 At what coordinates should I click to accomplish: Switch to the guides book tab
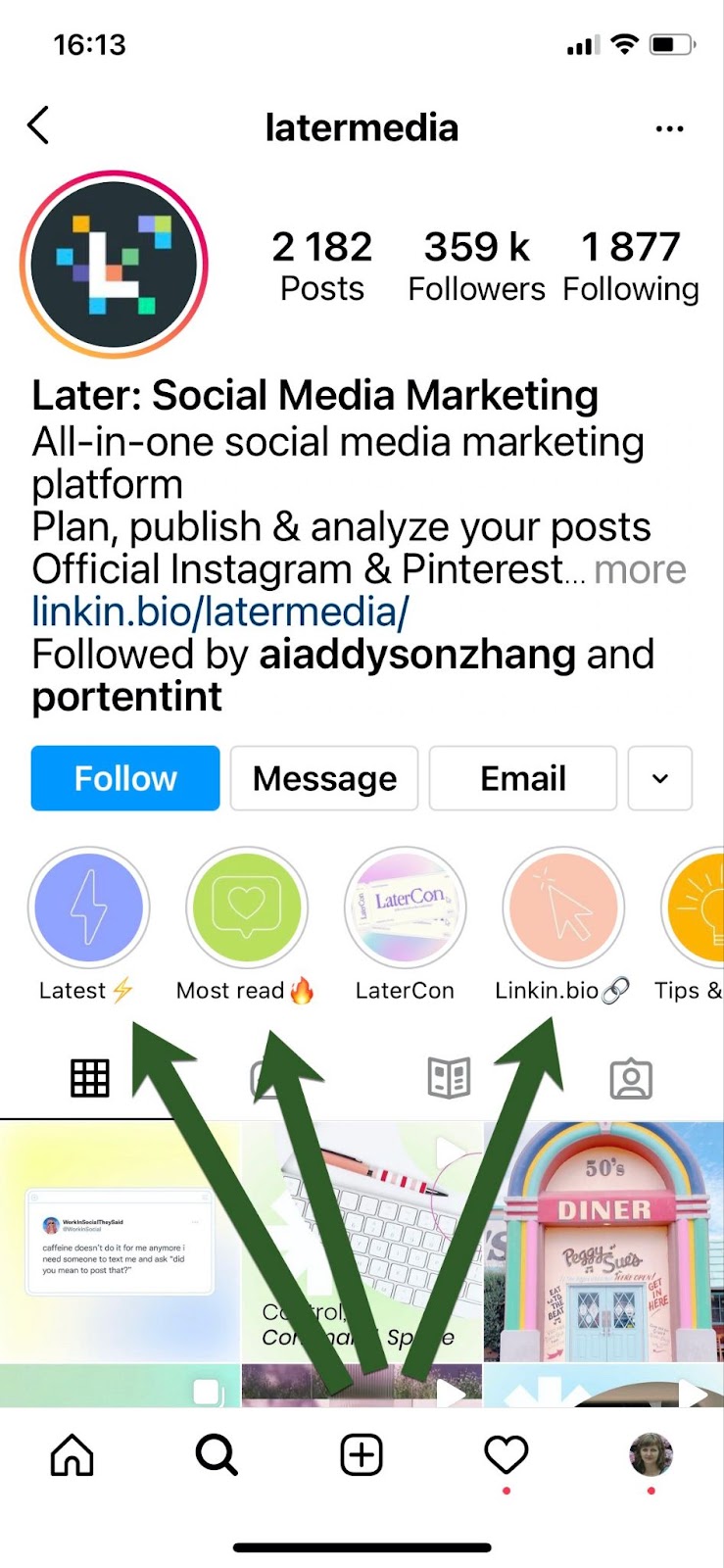(449, 1078)
